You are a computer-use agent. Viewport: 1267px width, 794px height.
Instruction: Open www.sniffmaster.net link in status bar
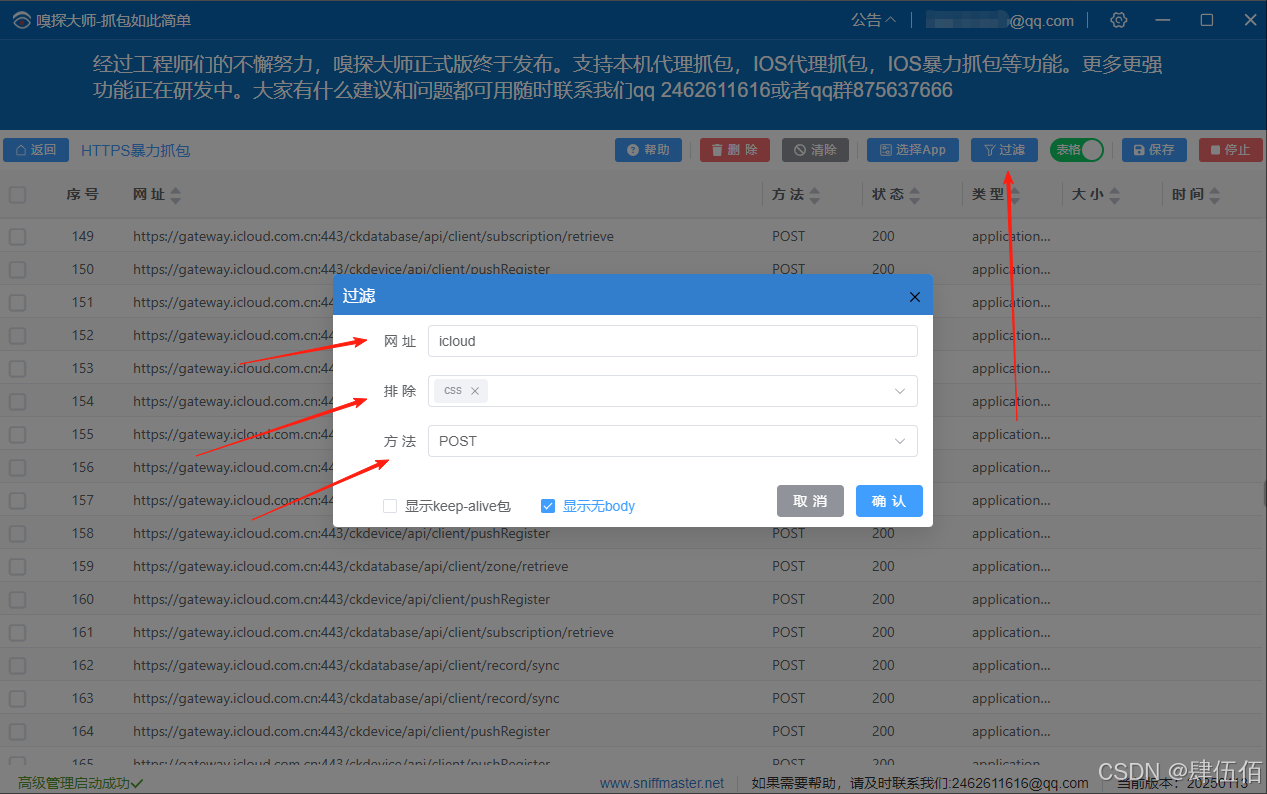(662, 783)
